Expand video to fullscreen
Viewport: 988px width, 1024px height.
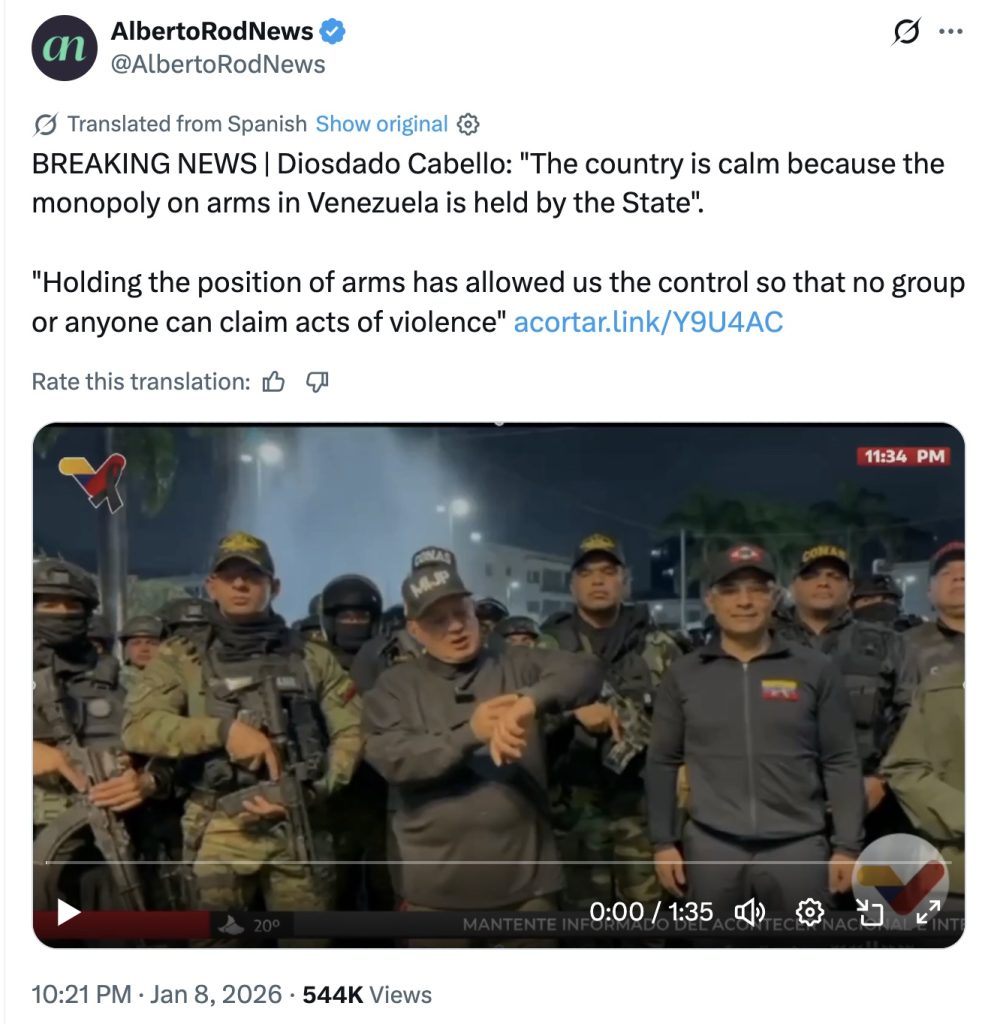(928, 912)
